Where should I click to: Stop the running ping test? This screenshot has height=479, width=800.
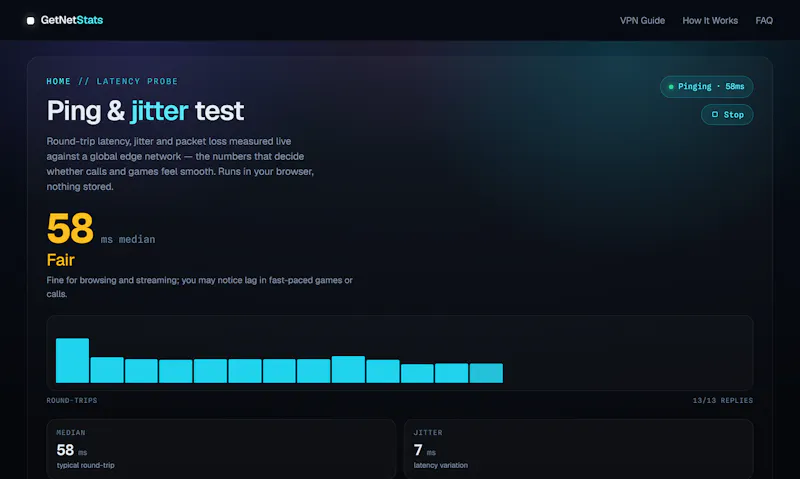click(727, 115)
